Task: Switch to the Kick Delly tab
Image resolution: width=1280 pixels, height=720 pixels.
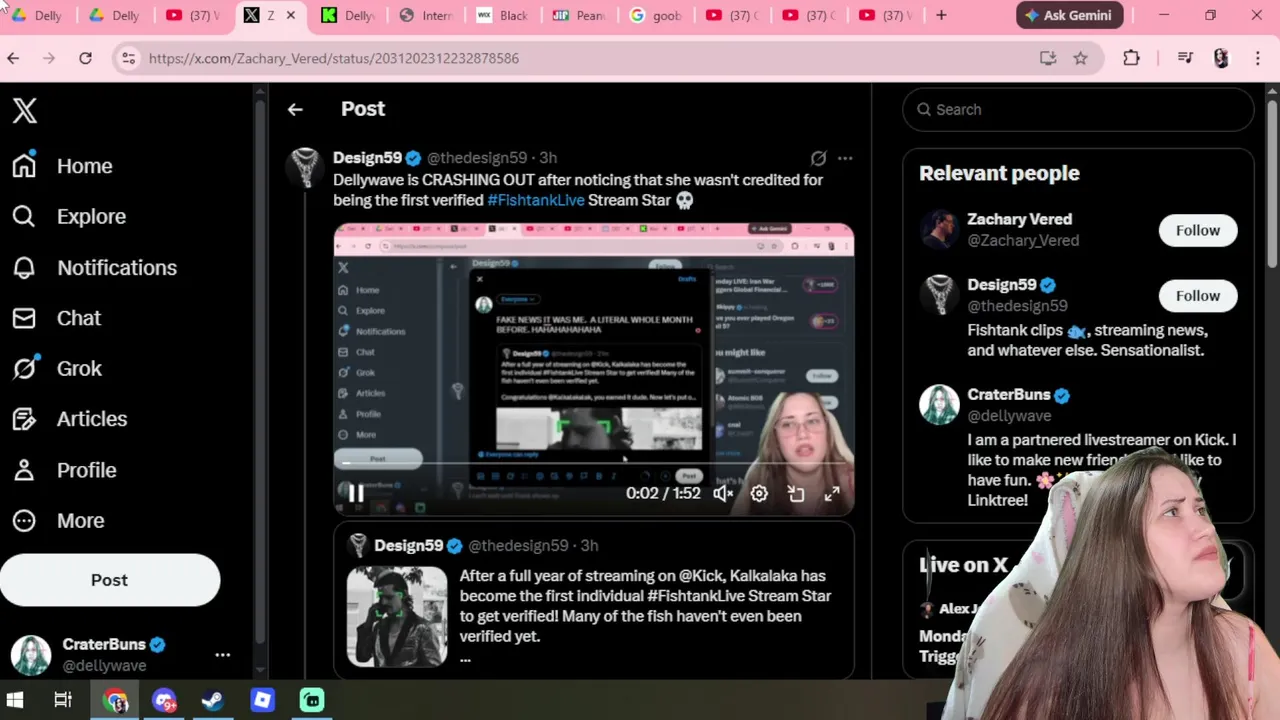Action: point(348,15)
